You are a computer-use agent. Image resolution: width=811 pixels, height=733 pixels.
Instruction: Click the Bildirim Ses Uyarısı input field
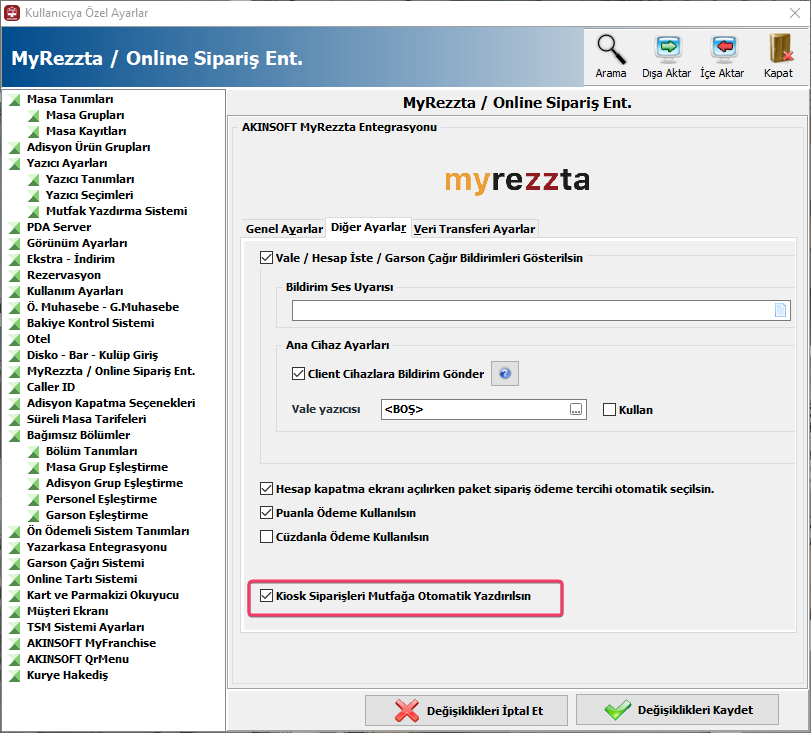(x=530, y=310)
